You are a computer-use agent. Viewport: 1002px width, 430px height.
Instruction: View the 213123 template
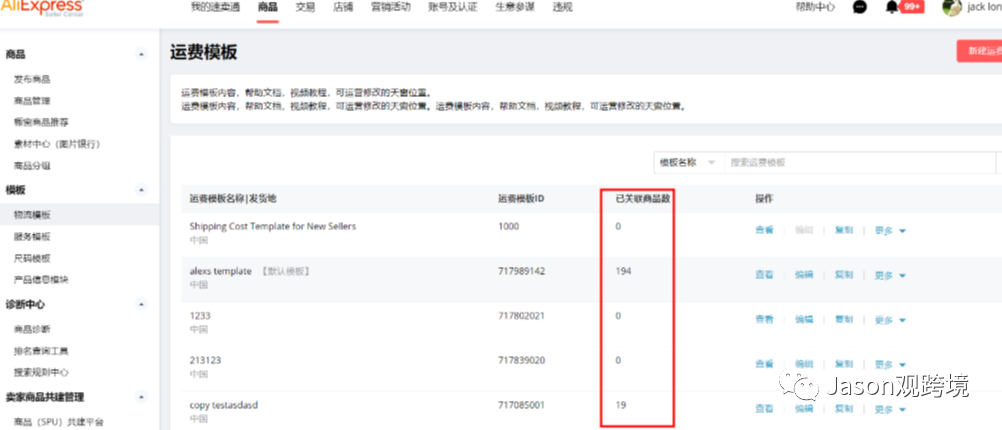(x=764, y=364)
